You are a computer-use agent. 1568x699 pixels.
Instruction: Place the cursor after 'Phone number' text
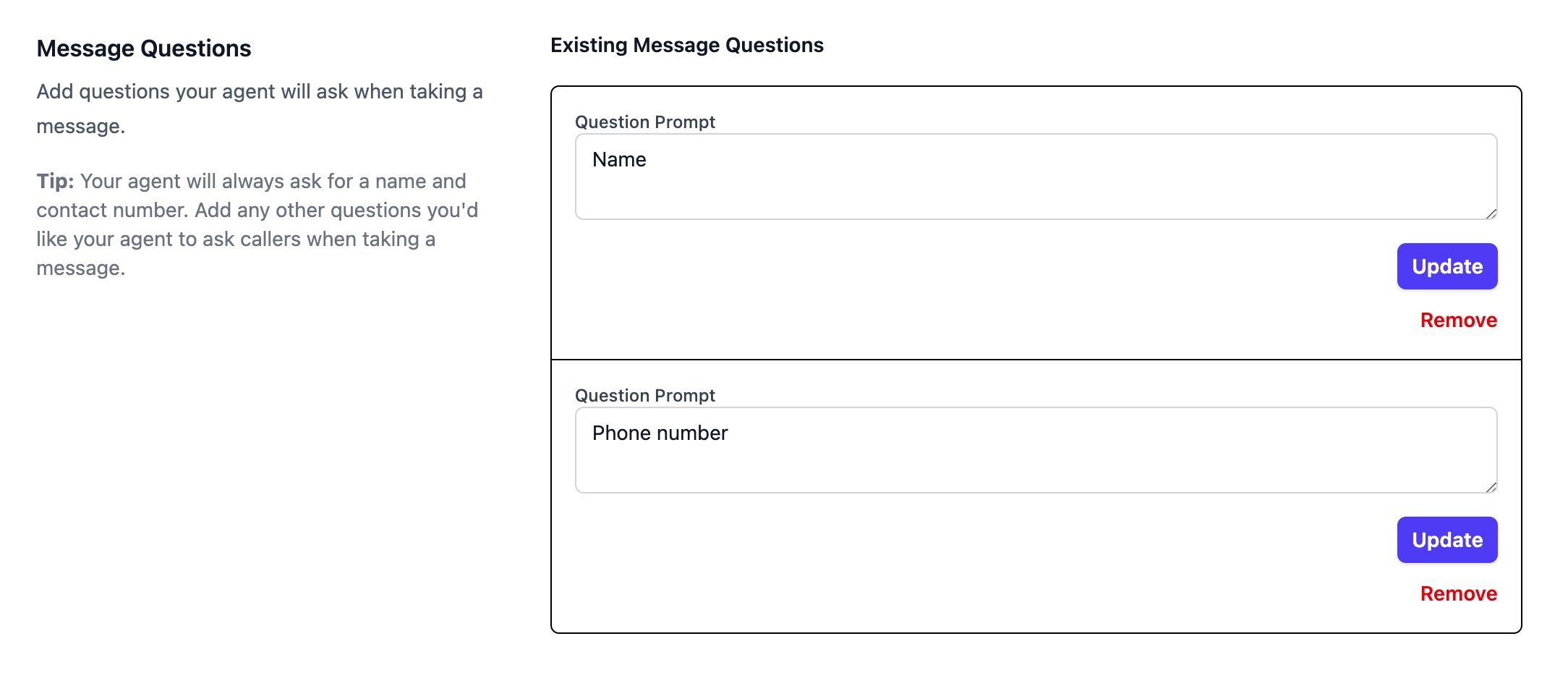729,433
